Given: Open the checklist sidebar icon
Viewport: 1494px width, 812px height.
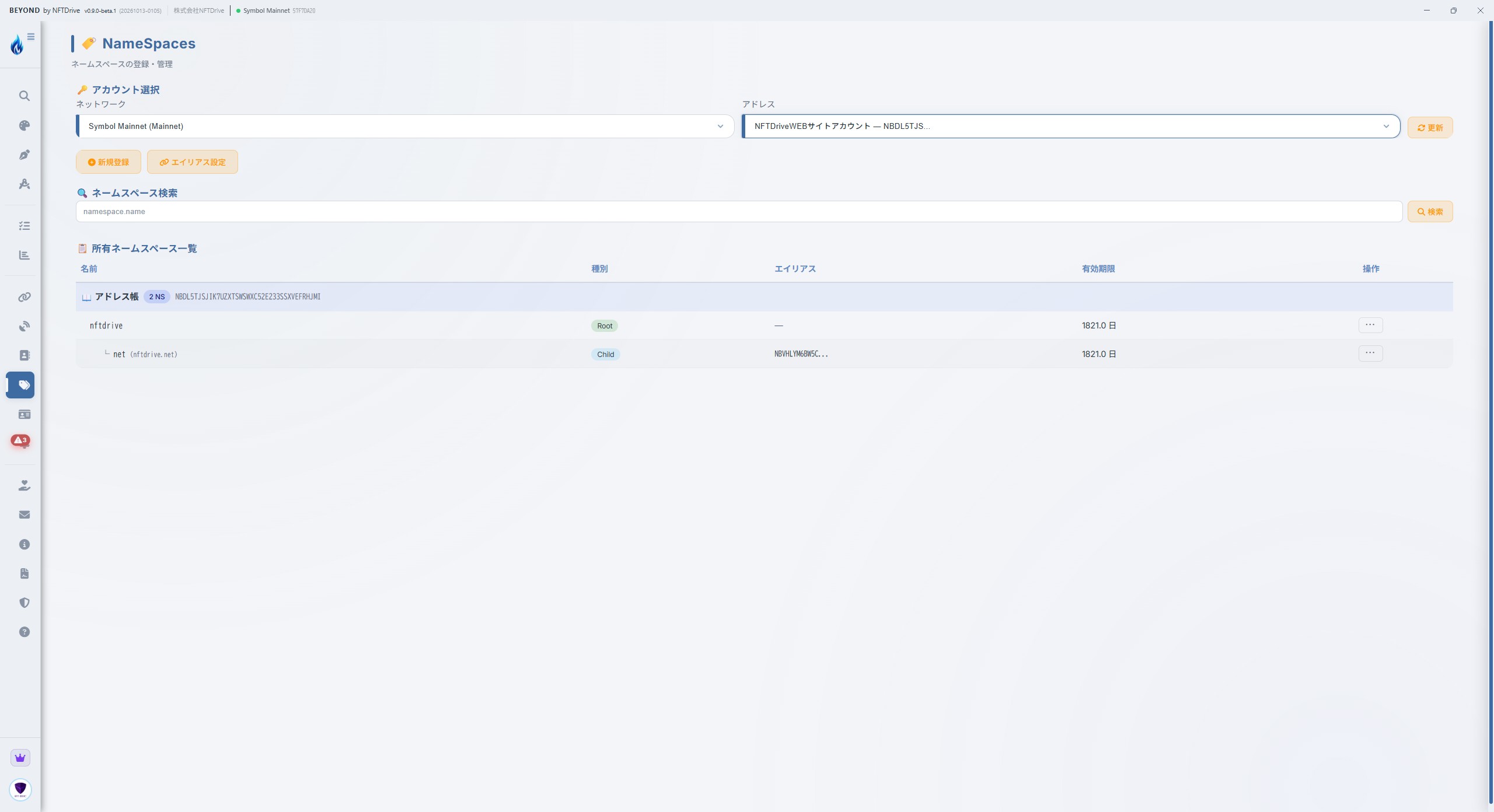Looking at the screenshot, I should click(x=24, y=226).
